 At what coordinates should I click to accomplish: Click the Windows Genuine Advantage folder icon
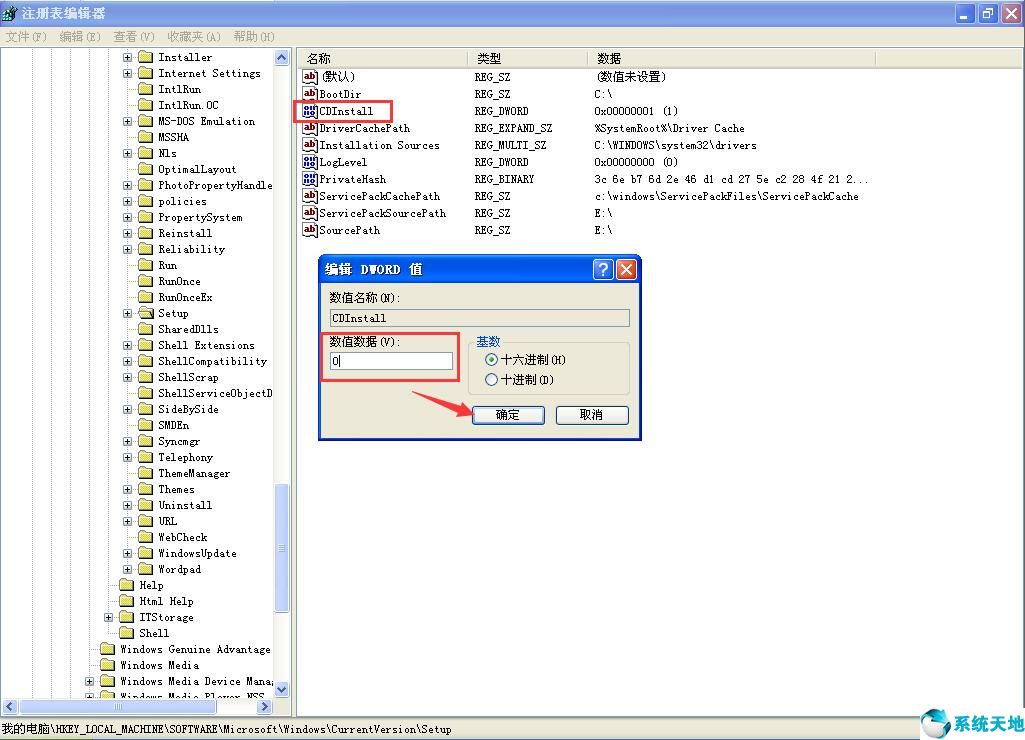point(108,649)
